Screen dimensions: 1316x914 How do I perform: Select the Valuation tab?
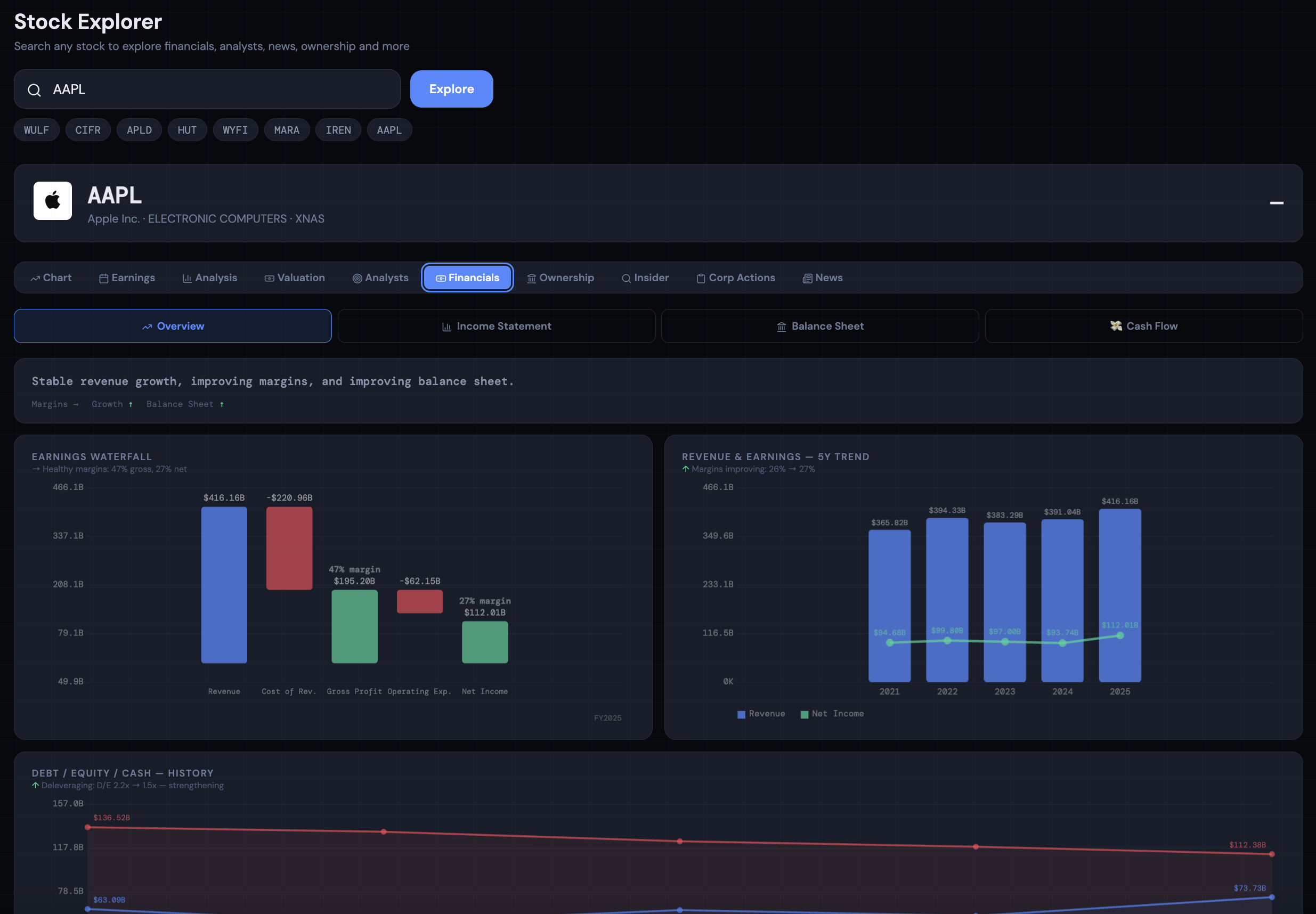click(295, 278)
